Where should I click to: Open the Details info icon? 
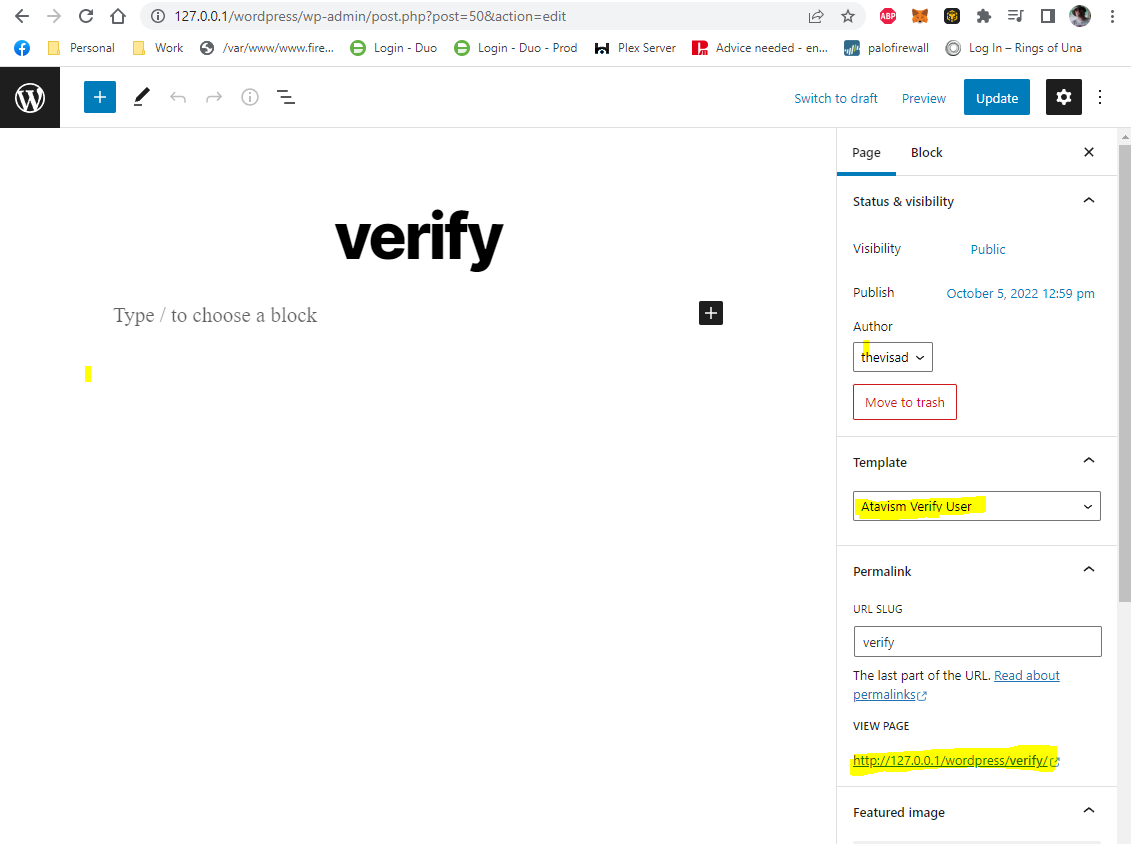tap(250, 98)
